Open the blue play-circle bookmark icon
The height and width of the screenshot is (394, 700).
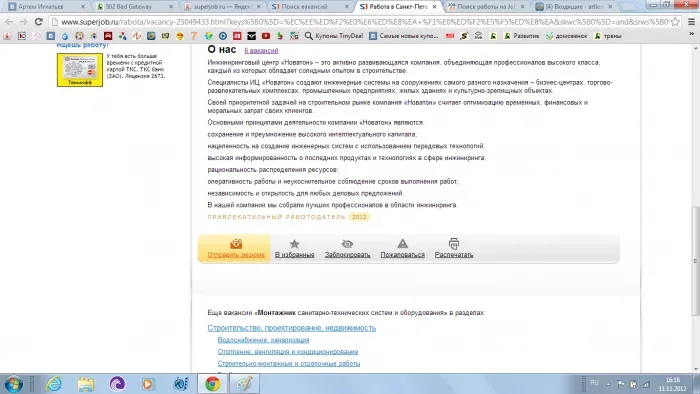click(223, 36)
